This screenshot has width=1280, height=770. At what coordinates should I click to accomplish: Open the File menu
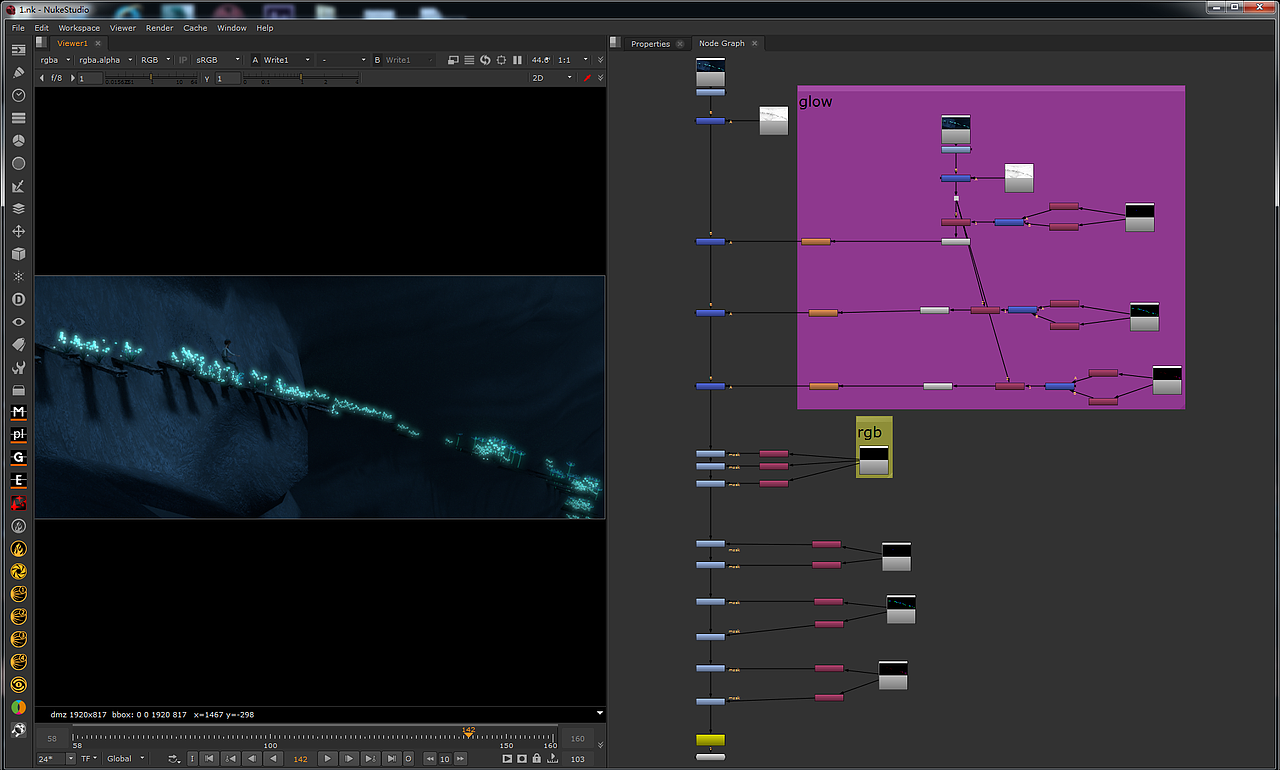point(18,28)
